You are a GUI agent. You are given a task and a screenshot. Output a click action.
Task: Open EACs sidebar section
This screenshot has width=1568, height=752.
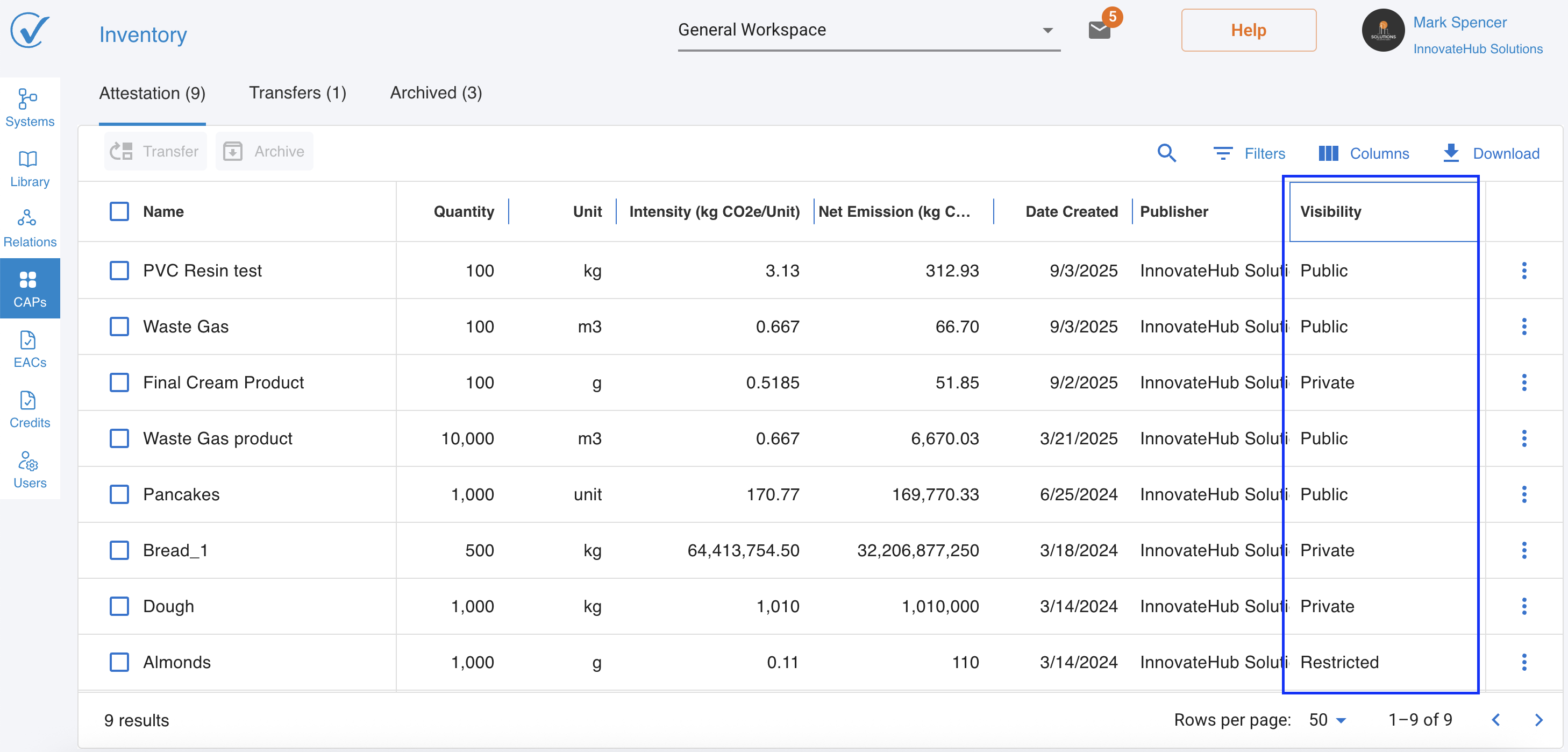[29, 348]
